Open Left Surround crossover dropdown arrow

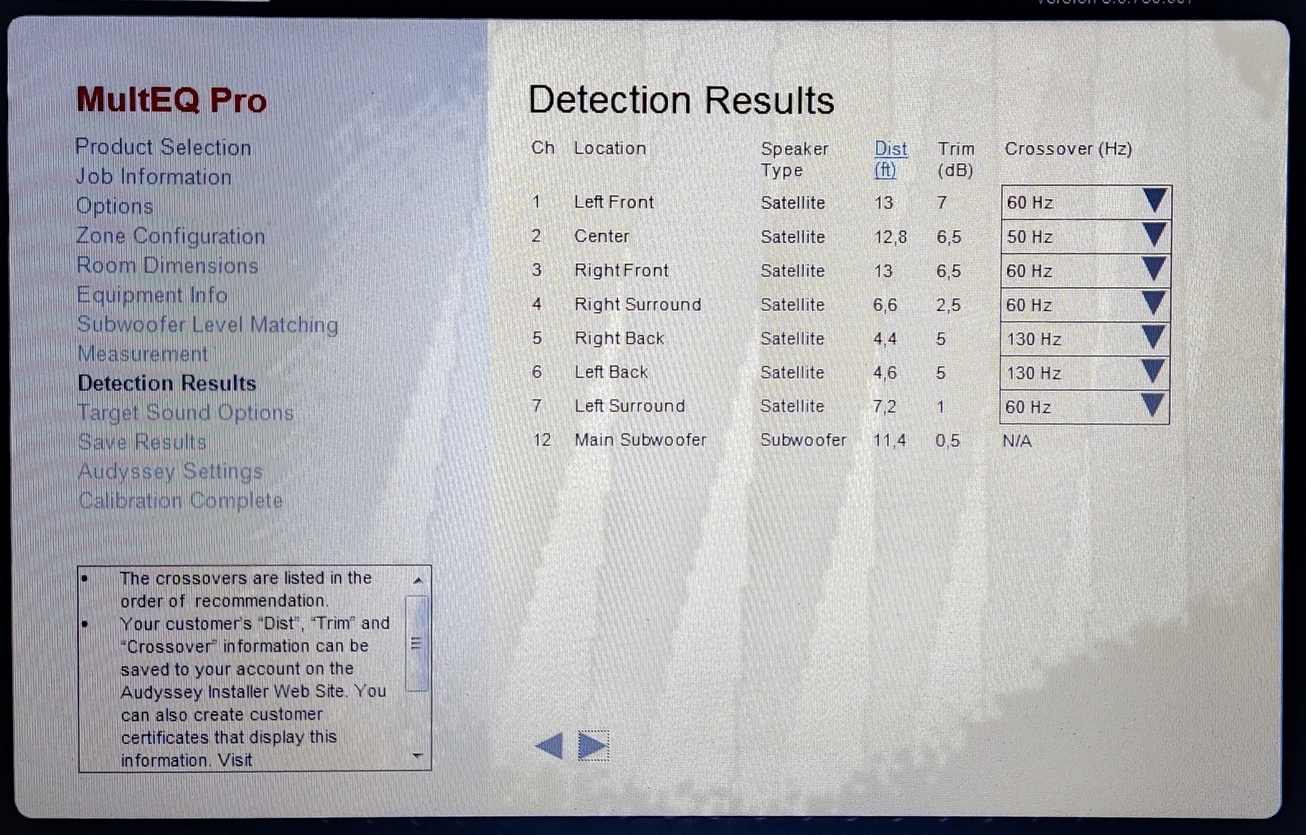click(1154, 406)
